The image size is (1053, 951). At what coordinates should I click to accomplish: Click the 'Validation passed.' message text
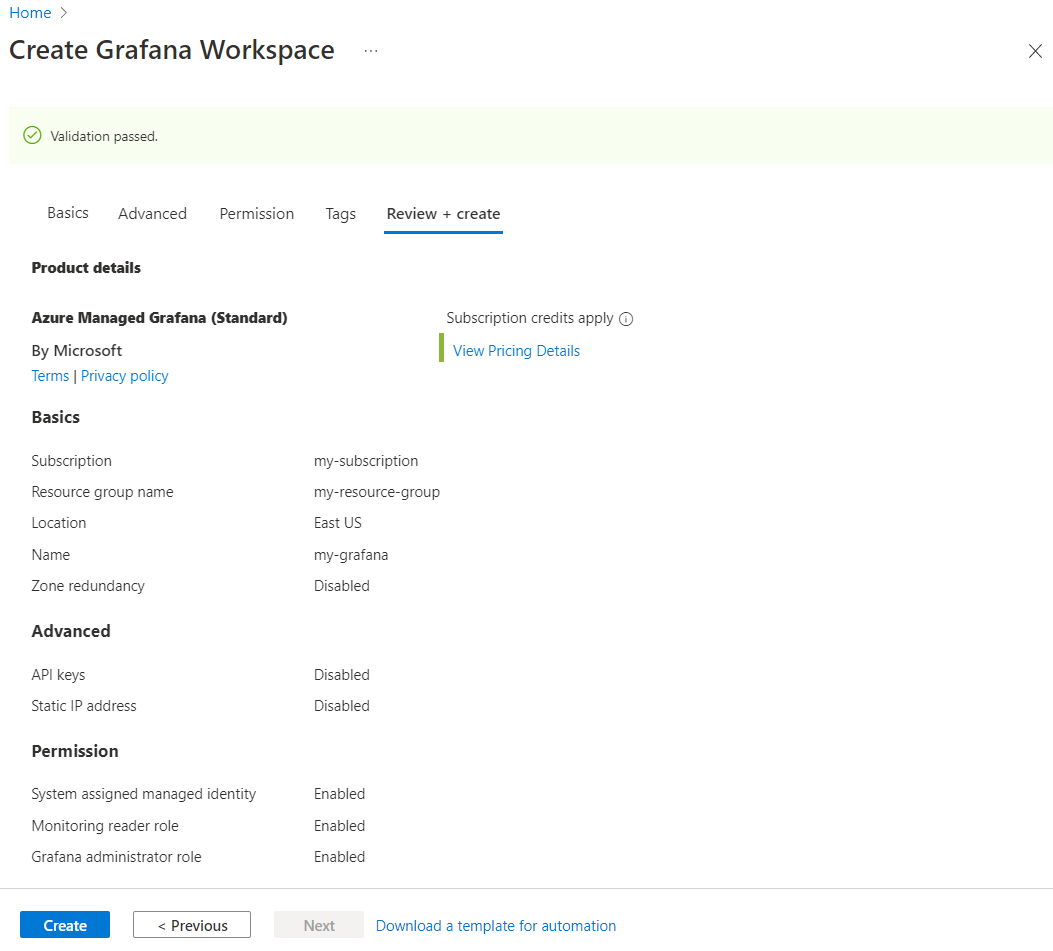104,136
